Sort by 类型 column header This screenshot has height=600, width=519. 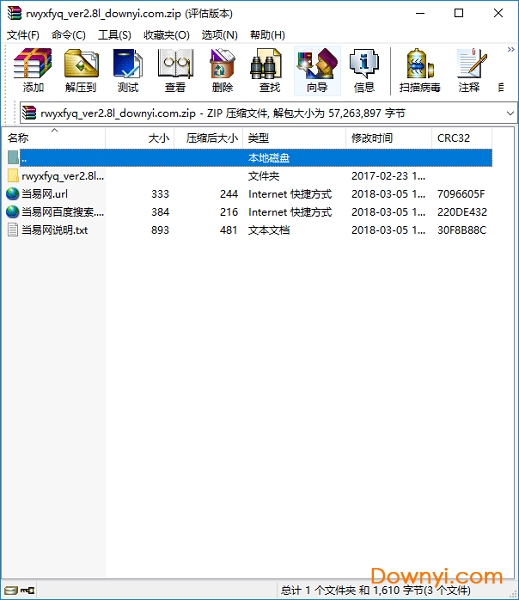[294, 138]
